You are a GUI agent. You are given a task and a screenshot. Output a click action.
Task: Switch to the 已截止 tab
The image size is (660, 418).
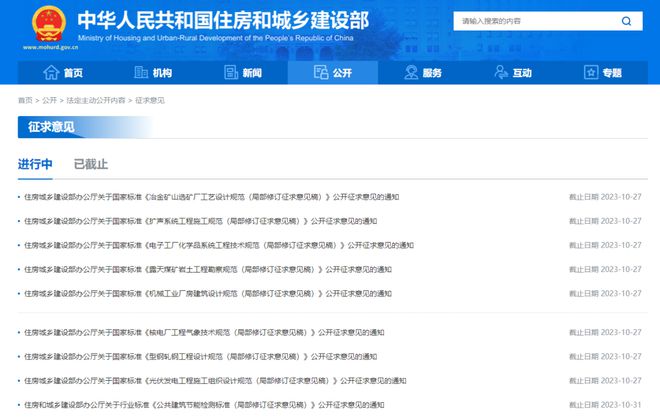[x=90, y=164]
